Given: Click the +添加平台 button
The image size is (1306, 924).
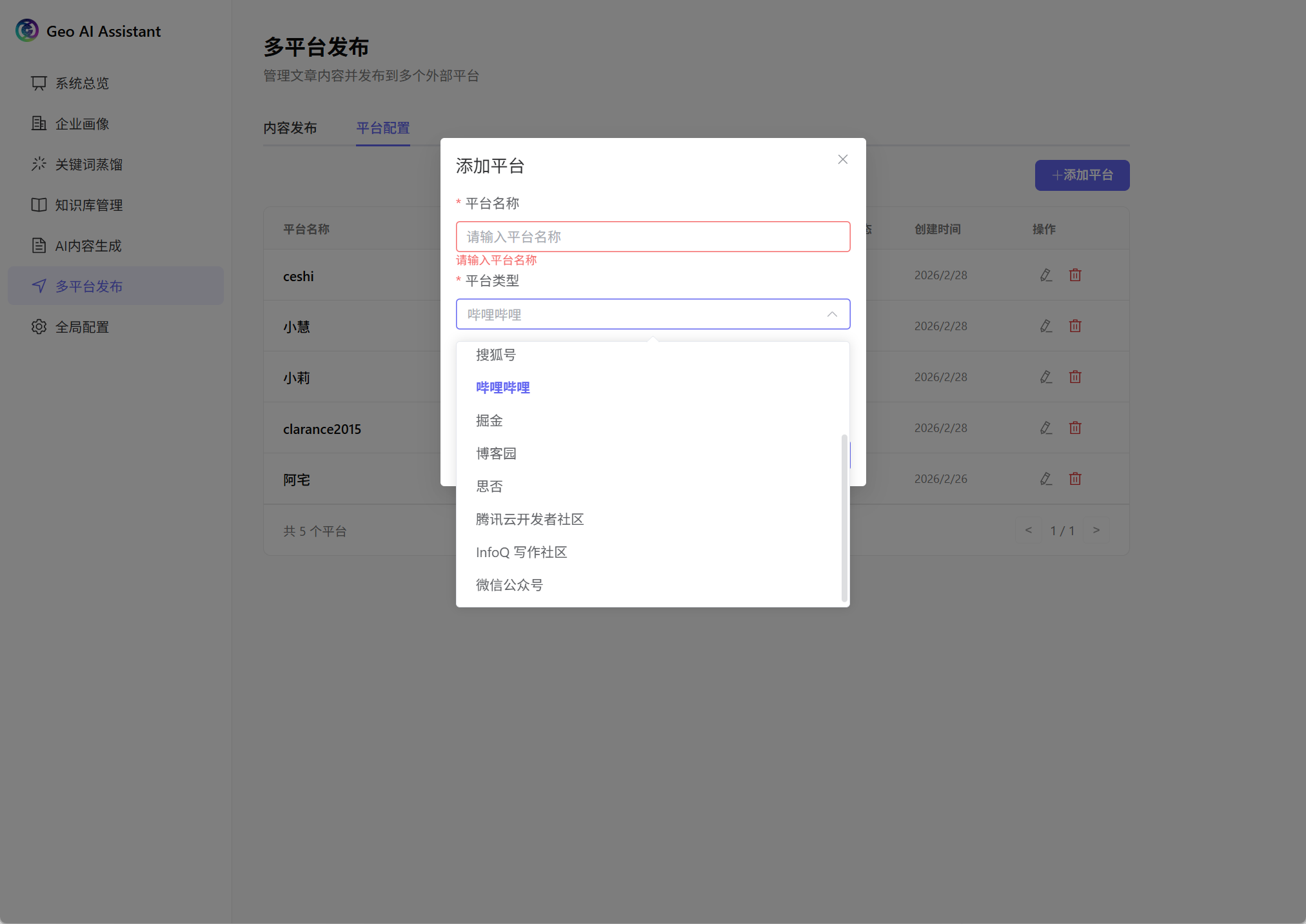Looking at the screenshot, I should [x=1082, y=175].
